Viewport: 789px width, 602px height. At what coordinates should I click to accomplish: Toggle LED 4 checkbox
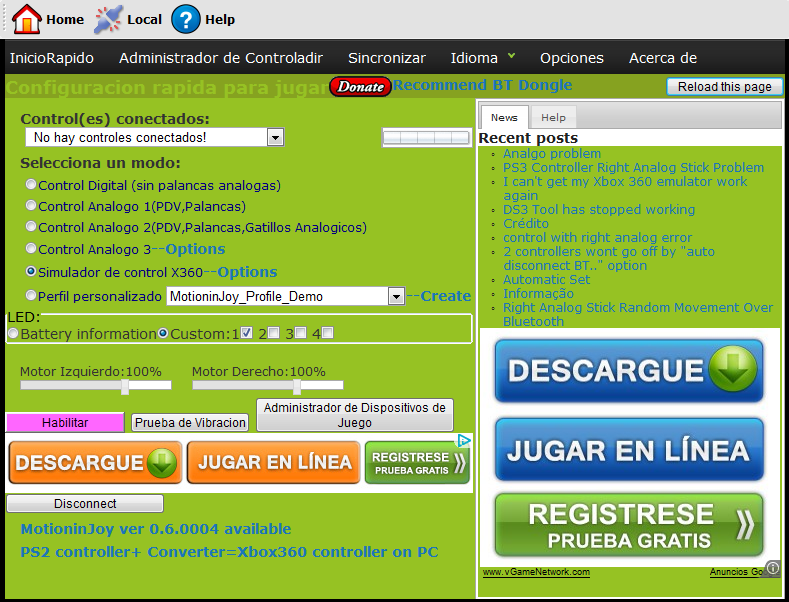[328, 333]
